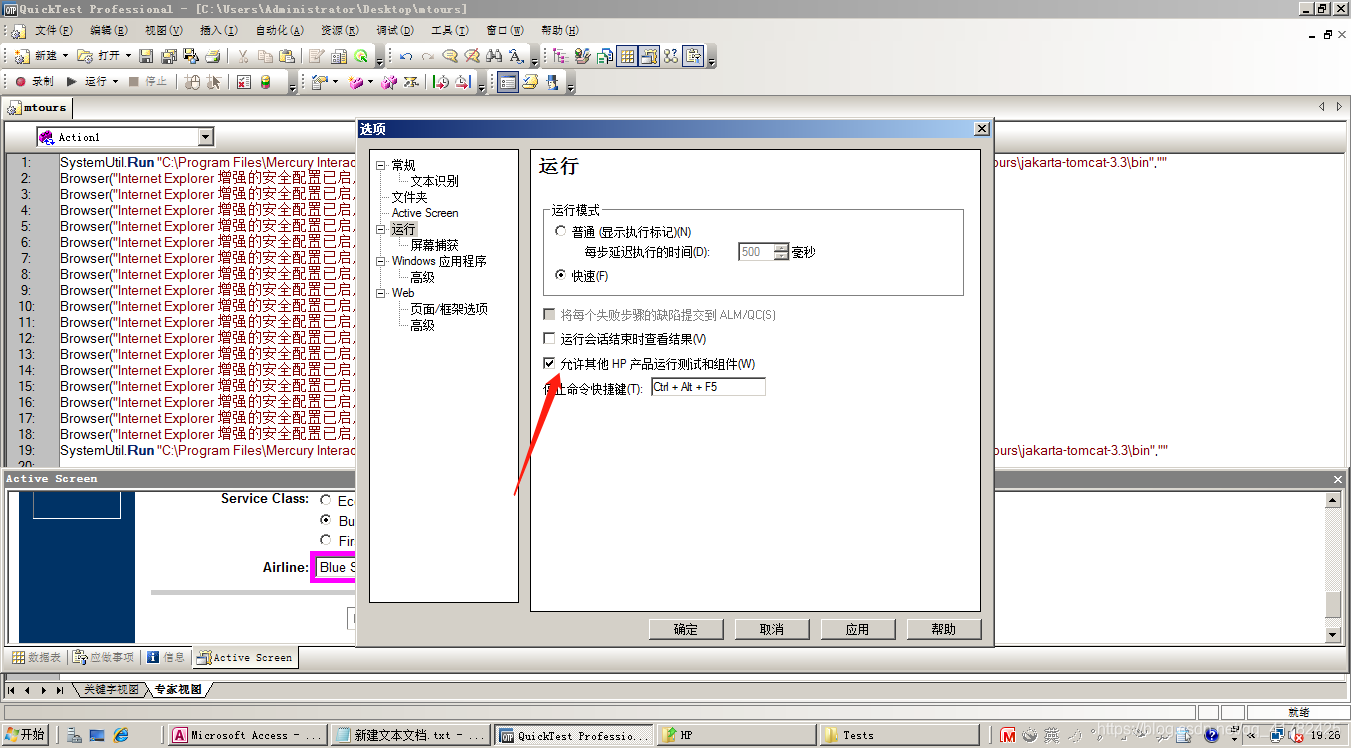Click the Run play-triangle icon
Screen dimensions: 1351x748
click(72, 82)
